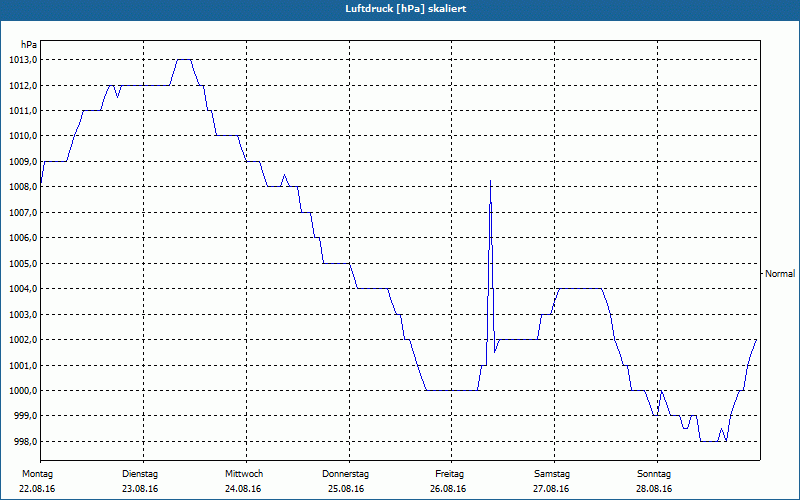Click the 998,0 axis value
The height and width of the screenshot is (500, 800).
click(x=25, y=442)
